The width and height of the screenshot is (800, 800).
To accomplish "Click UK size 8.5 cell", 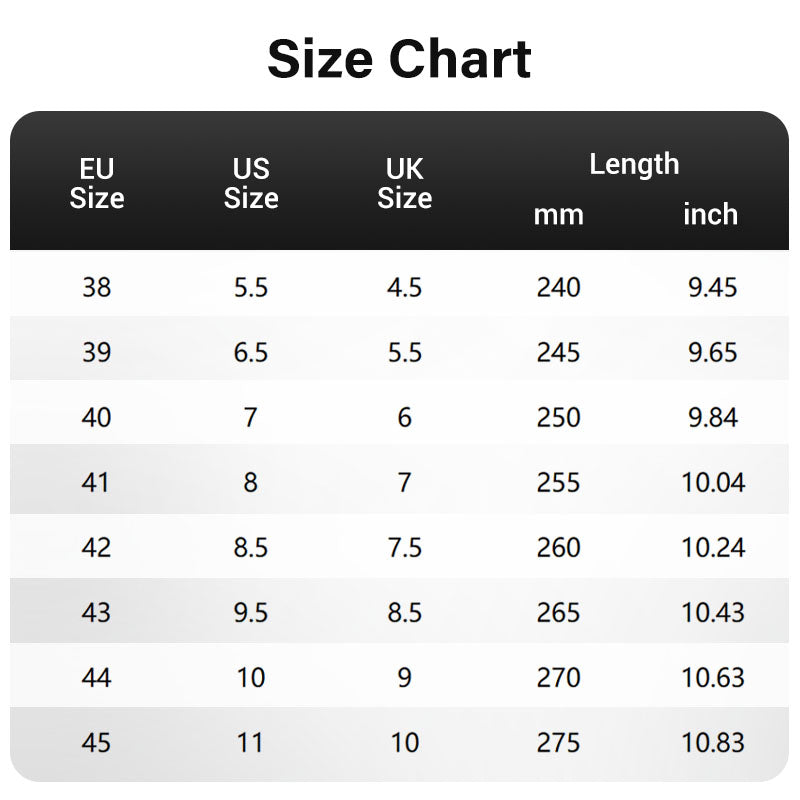I will point(404,613).
